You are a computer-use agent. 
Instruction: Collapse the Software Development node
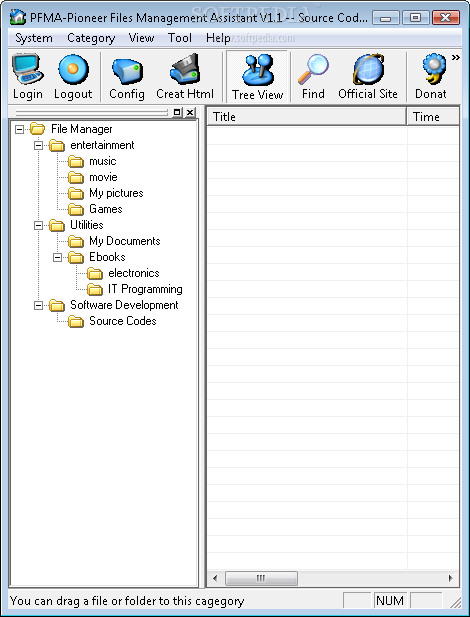click(38, 305)
